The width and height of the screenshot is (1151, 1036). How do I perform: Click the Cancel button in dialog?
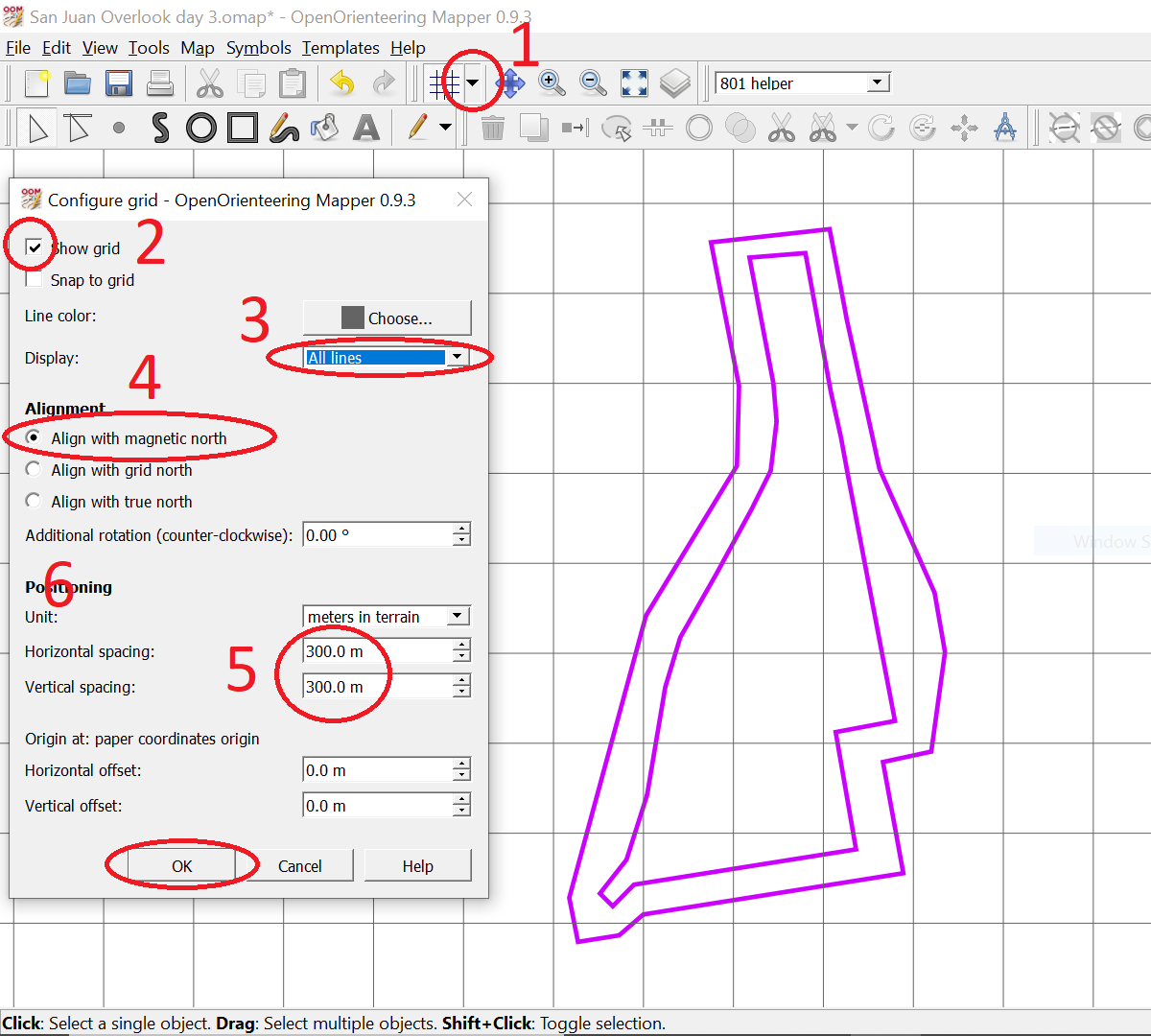pyautogui.click(x=299, y=866)
